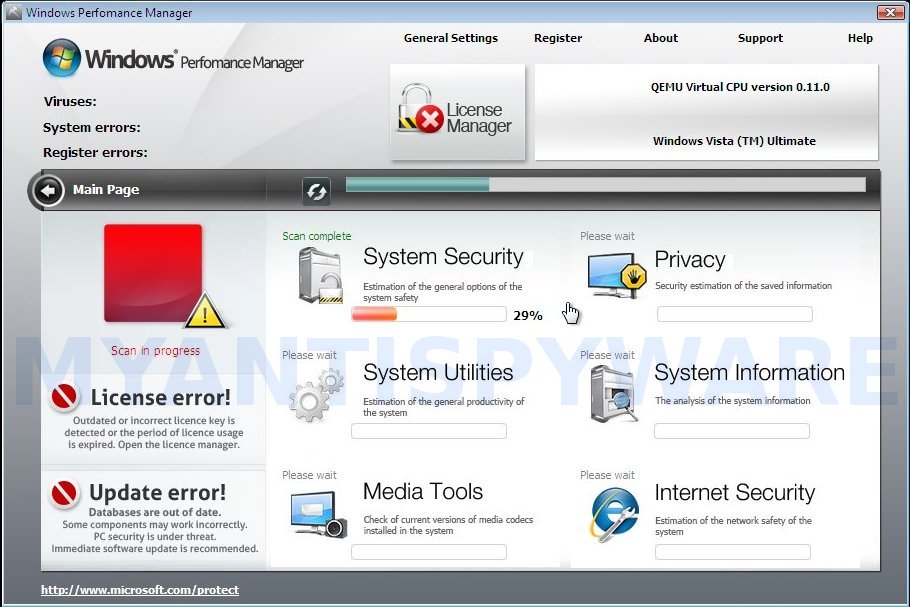Click 'Security estimation of the saved information'

[743, 286]
